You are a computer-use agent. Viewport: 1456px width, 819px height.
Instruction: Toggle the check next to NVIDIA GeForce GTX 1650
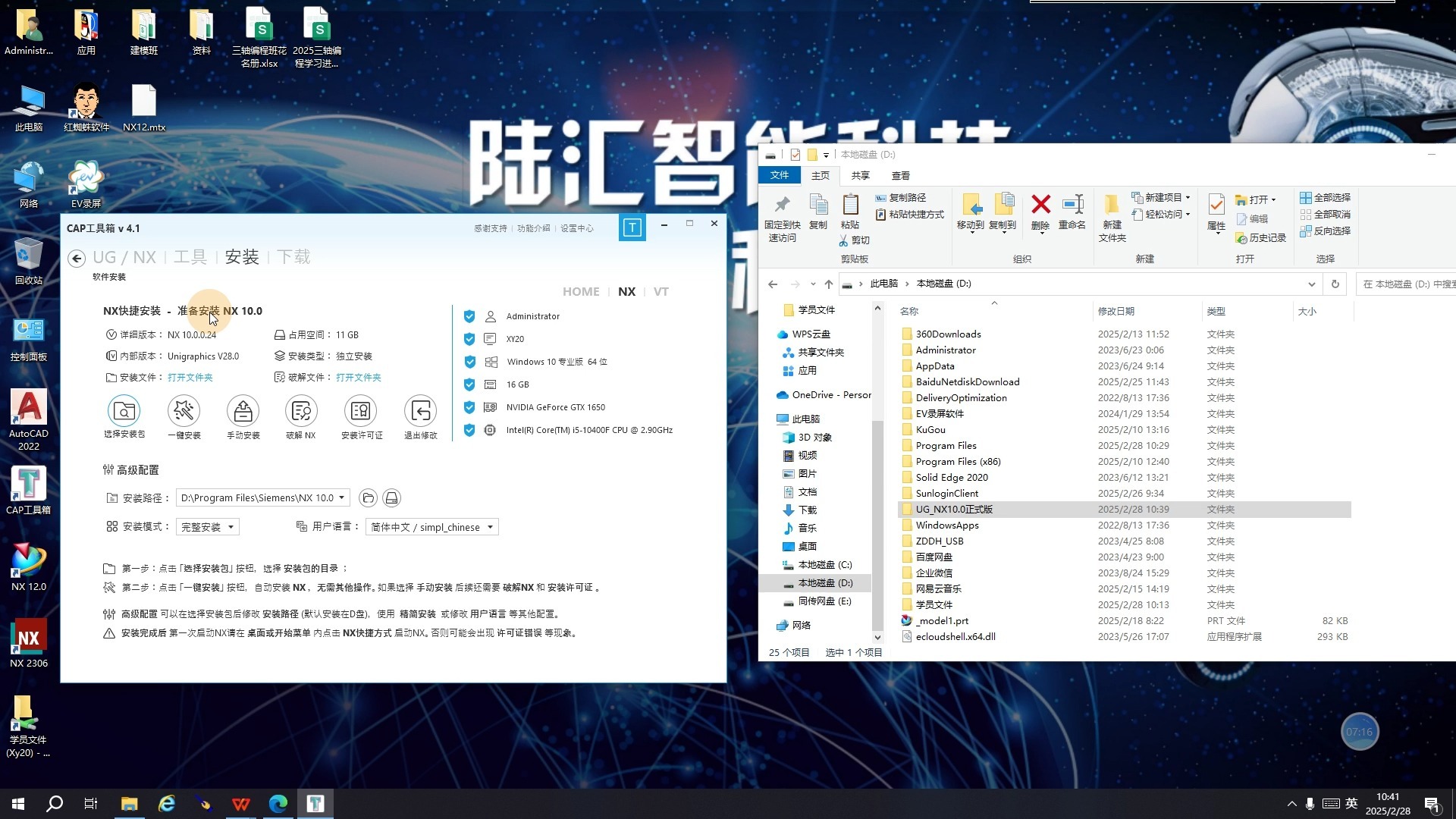coord(469,407)
